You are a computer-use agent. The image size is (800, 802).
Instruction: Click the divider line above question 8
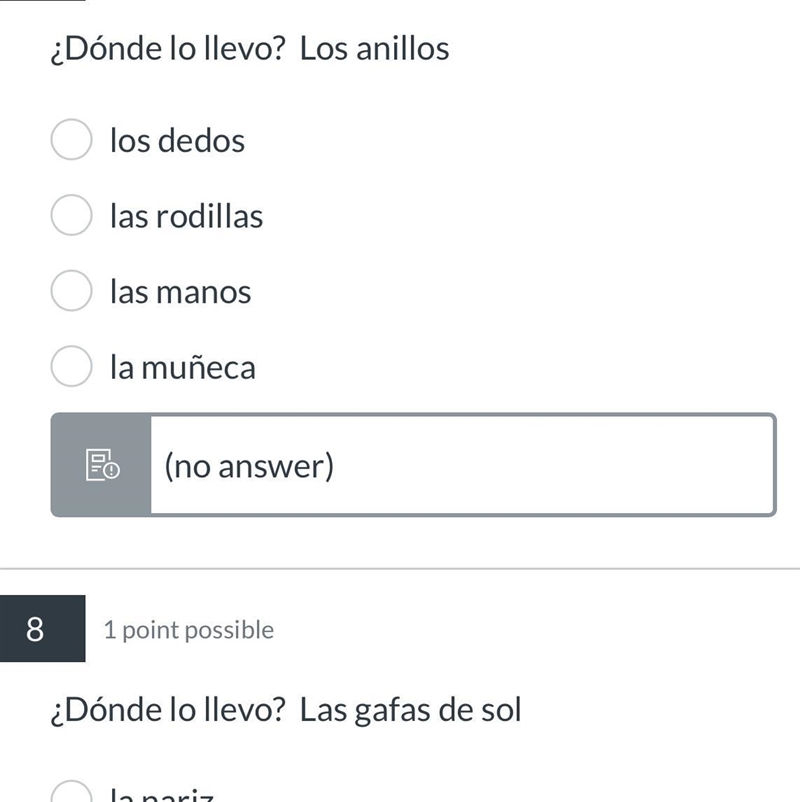(400, 568)
